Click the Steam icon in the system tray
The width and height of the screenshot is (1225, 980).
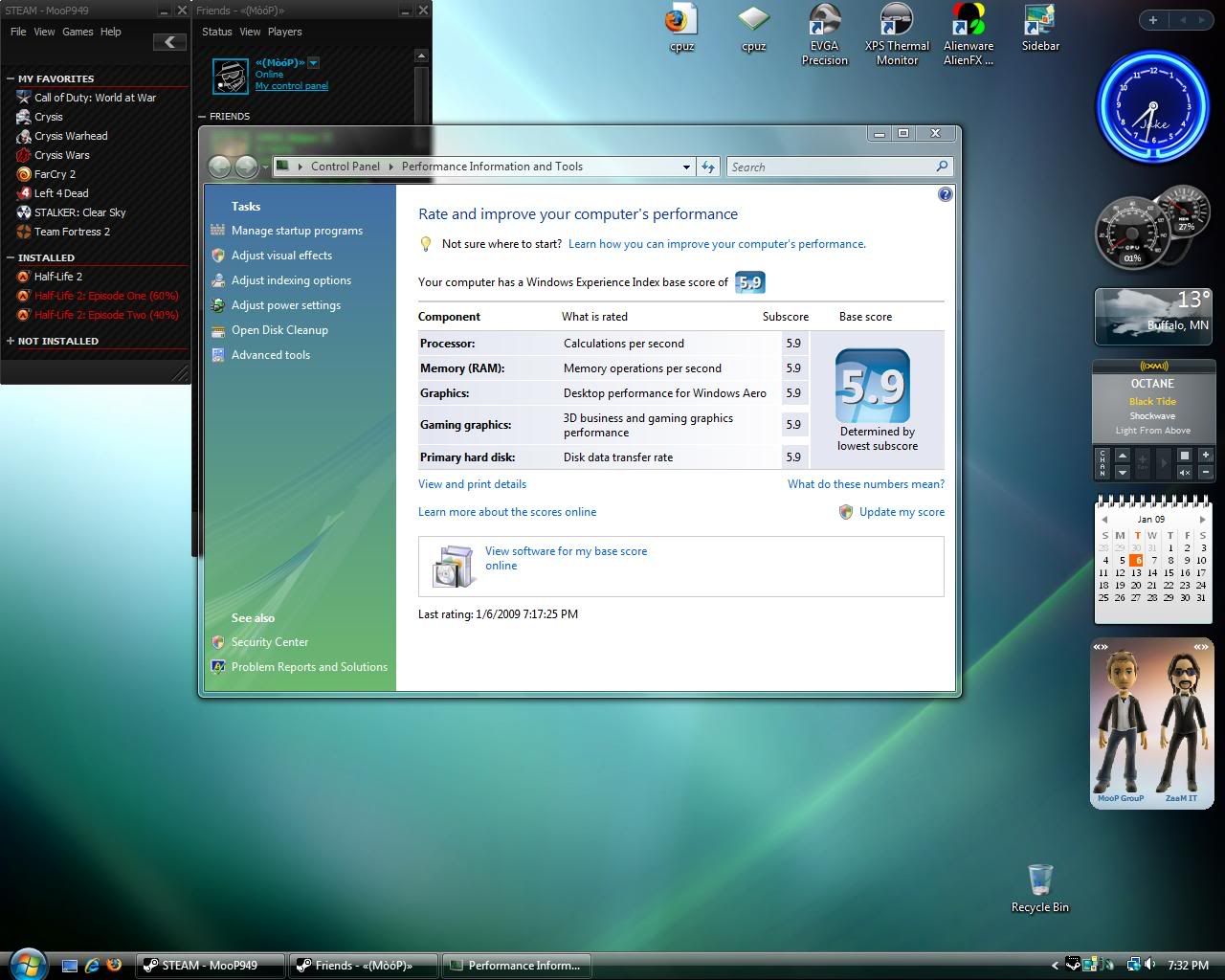(1074, 965)
